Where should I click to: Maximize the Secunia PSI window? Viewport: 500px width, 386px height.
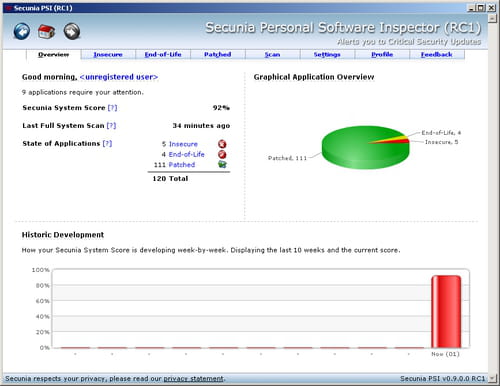481,8
